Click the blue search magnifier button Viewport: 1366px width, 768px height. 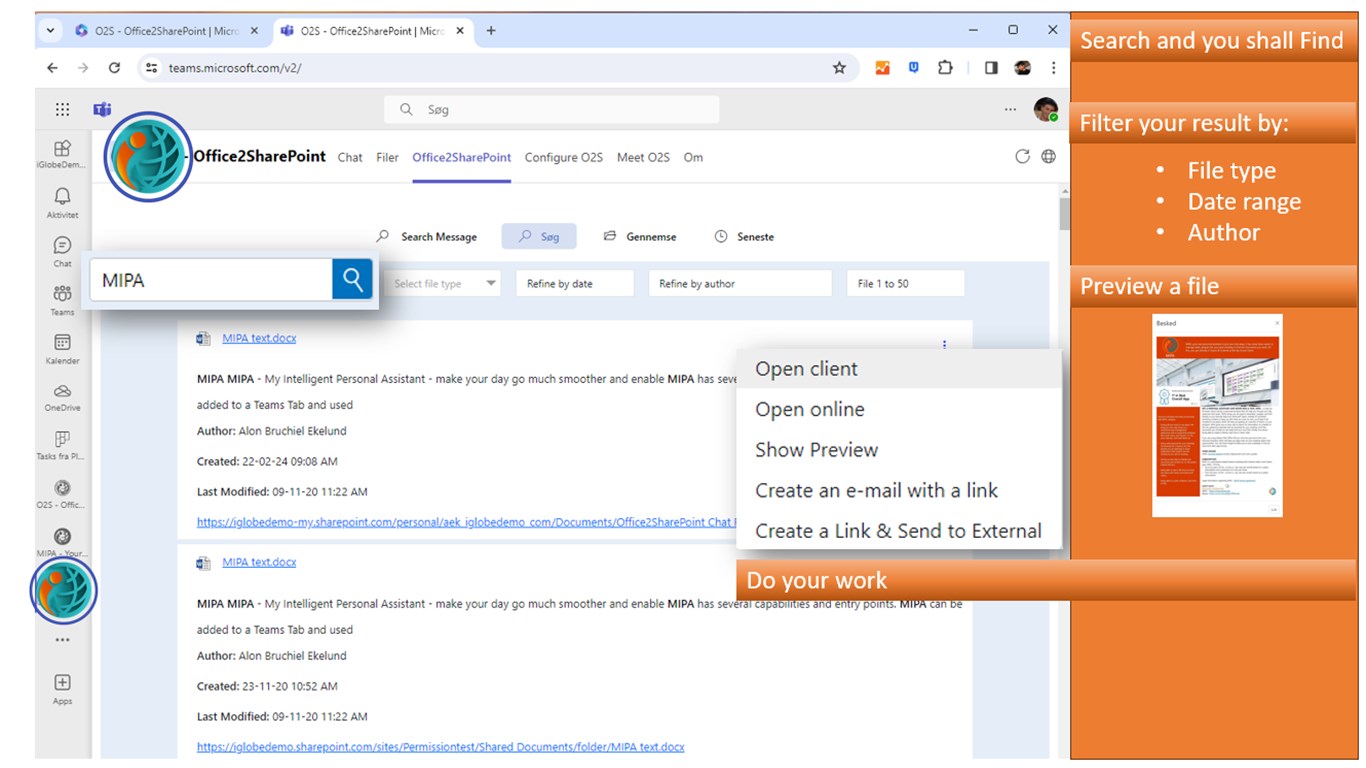coord(352,279)
